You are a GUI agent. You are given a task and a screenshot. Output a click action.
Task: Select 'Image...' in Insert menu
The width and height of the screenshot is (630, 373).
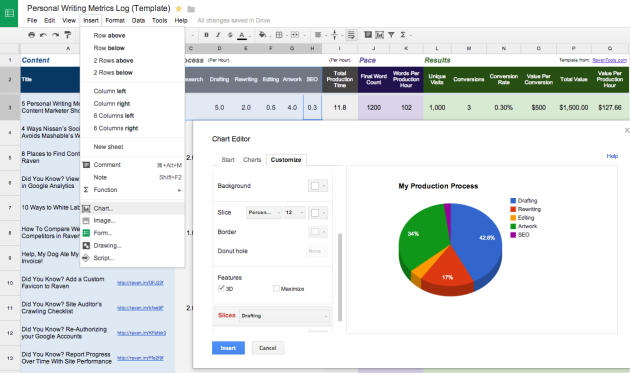pos(132,221)
